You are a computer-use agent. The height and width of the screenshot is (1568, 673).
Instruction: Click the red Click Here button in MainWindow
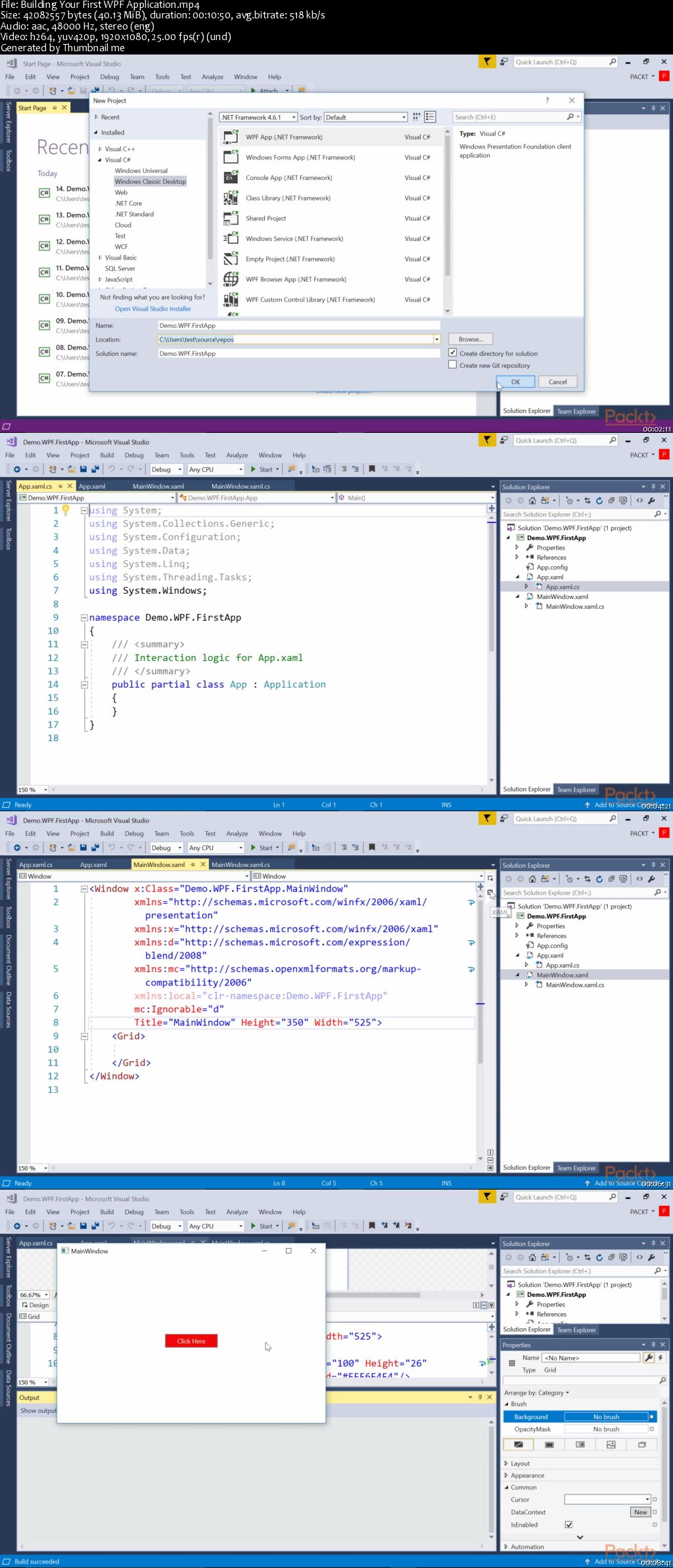pyautogui.click(x=191, y=1341)
